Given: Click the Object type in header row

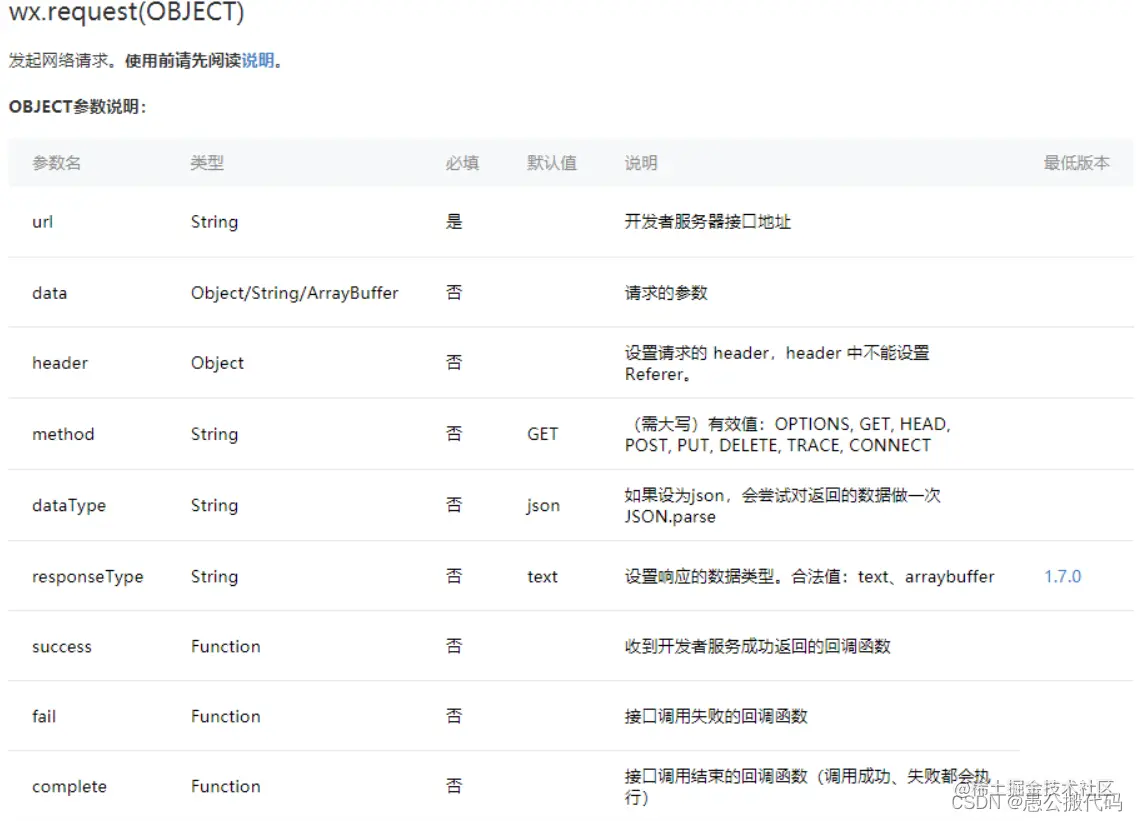Looking at the screenshot, I should pyautogui.click(x=217, y=363).
